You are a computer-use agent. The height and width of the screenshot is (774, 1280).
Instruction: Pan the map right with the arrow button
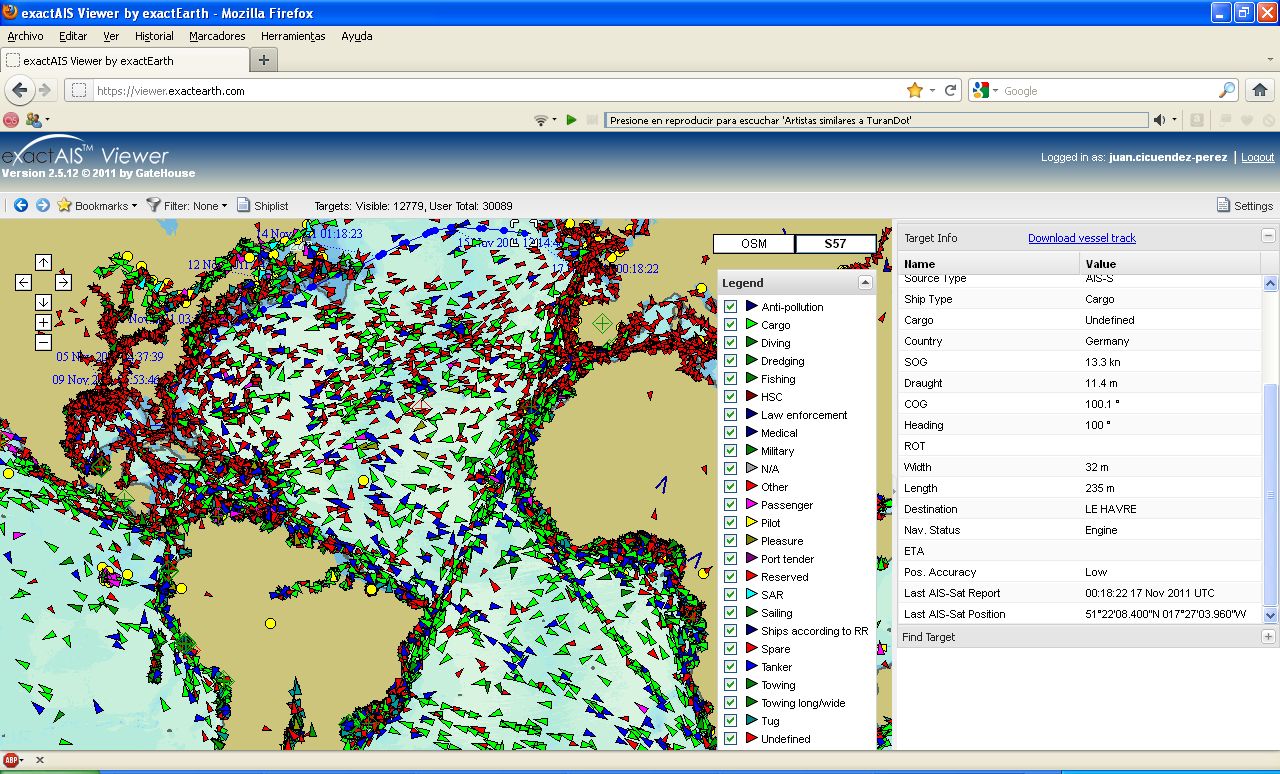point(63,283)
